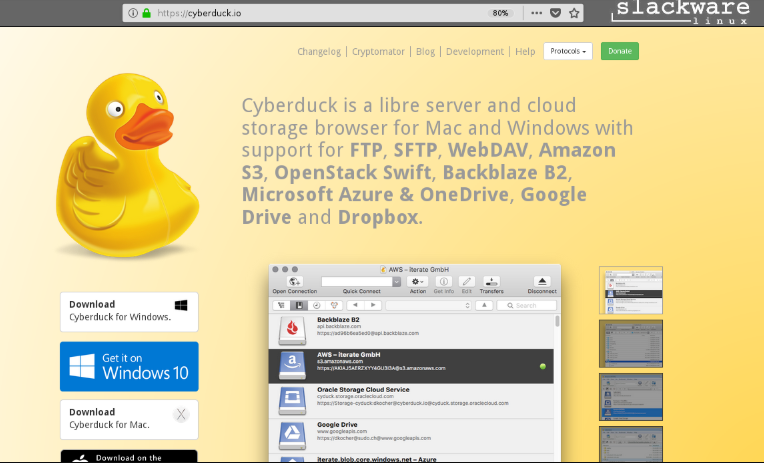The height and width of the screenshot is (463, 764).
Task: Open the first screenshot thumbnail
Action: [x=631, y=290]
